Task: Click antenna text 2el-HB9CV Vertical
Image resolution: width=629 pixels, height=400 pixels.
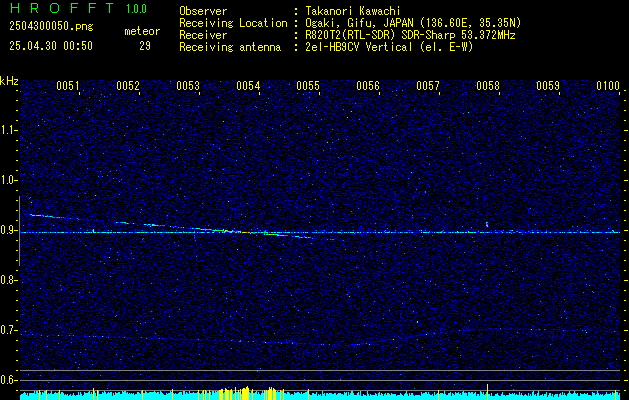Action: (x=359, y=47)
